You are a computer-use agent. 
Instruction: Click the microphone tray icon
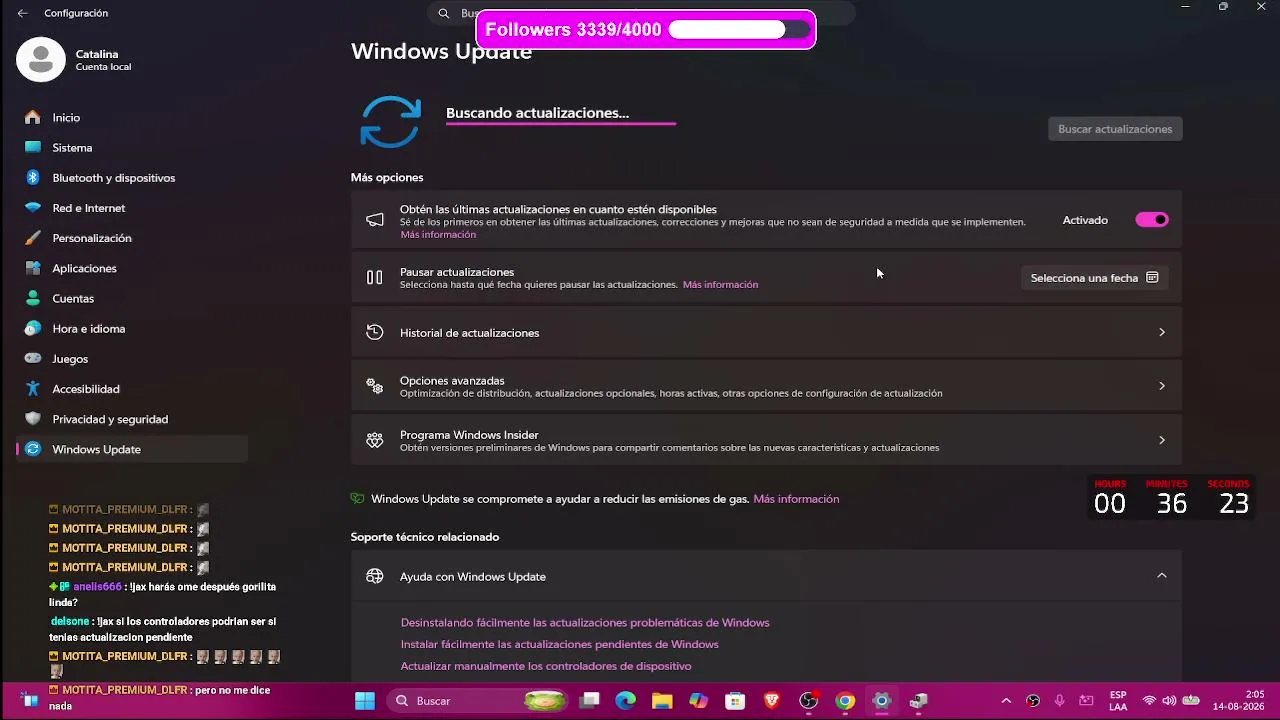[1059, 701]
